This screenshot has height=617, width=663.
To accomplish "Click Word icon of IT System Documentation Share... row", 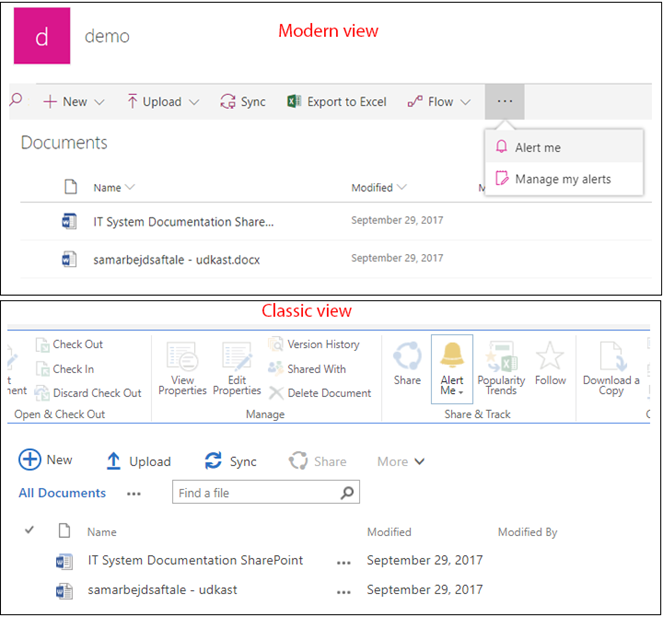I will pos(69,221).
